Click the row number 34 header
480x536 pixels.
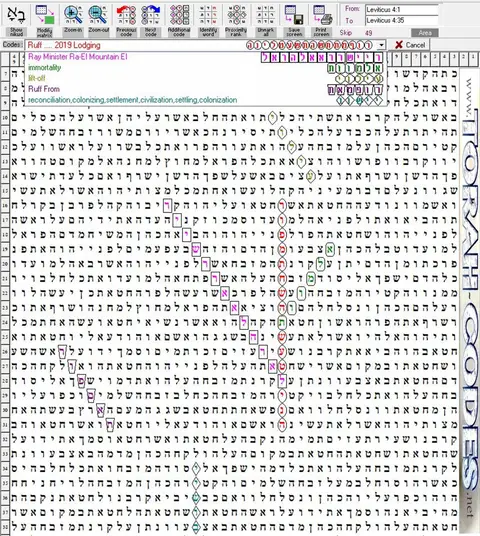click(x=5, y=468)
